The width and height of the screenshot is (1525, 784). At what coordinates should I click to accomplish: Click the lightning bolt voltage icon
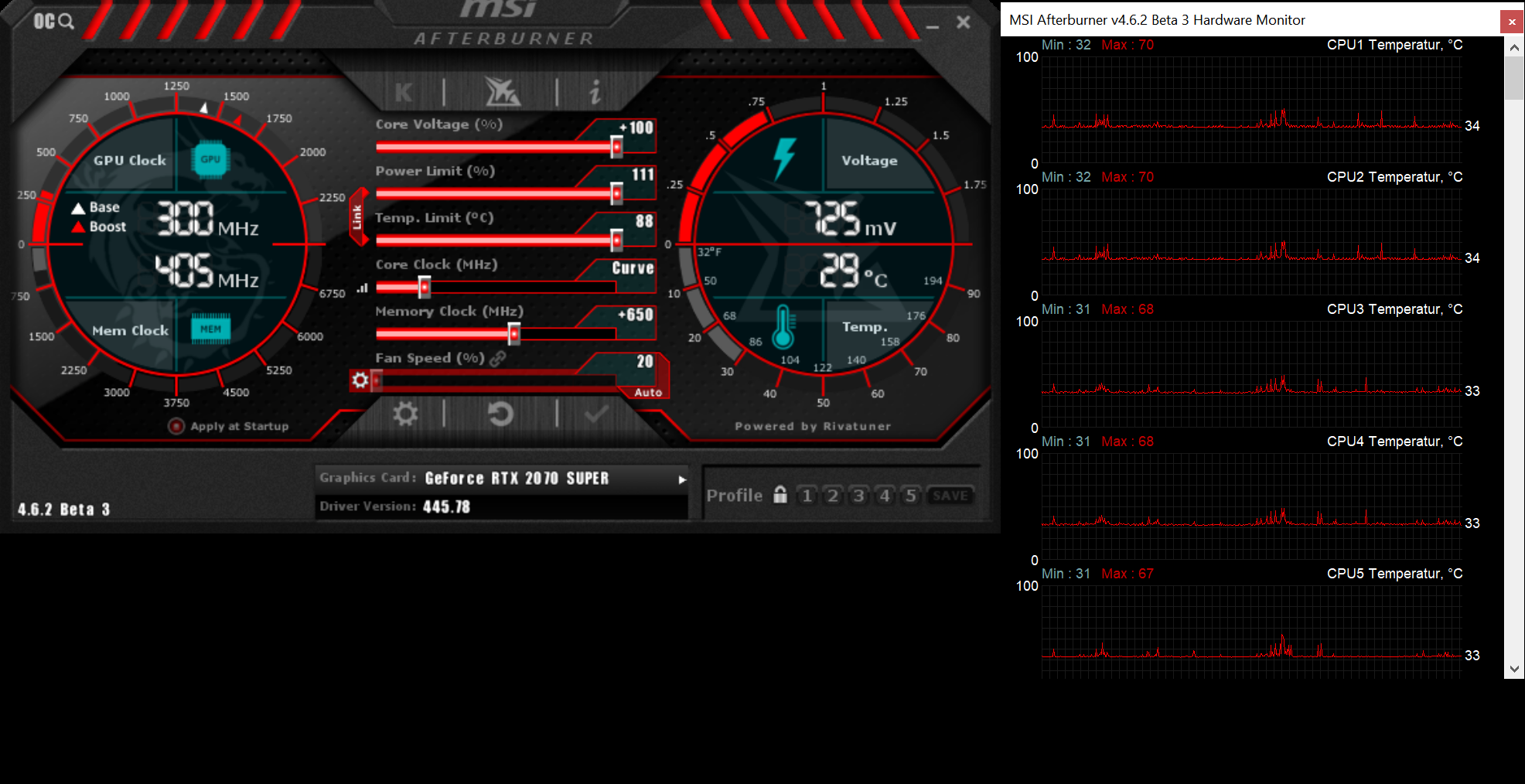click(784, 159)
